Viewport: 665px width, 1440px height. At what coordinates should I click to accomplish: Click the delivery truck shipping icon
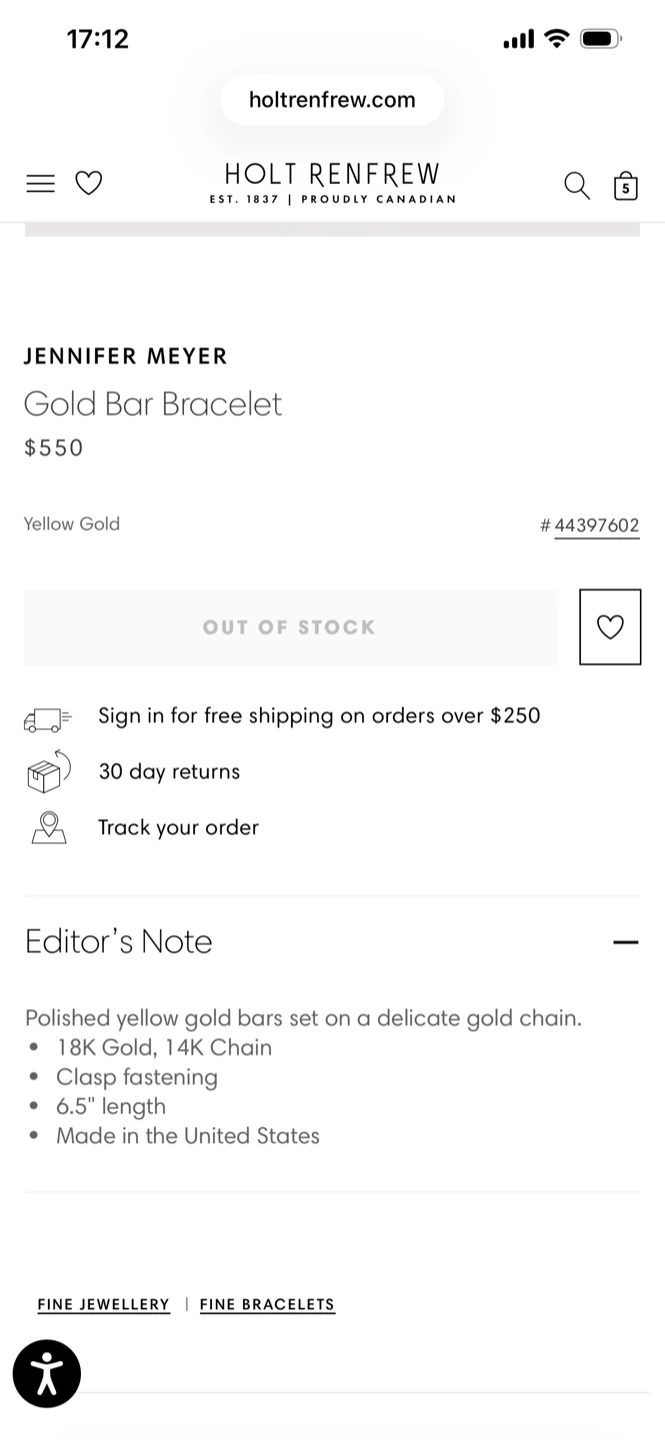click(47, 718)
